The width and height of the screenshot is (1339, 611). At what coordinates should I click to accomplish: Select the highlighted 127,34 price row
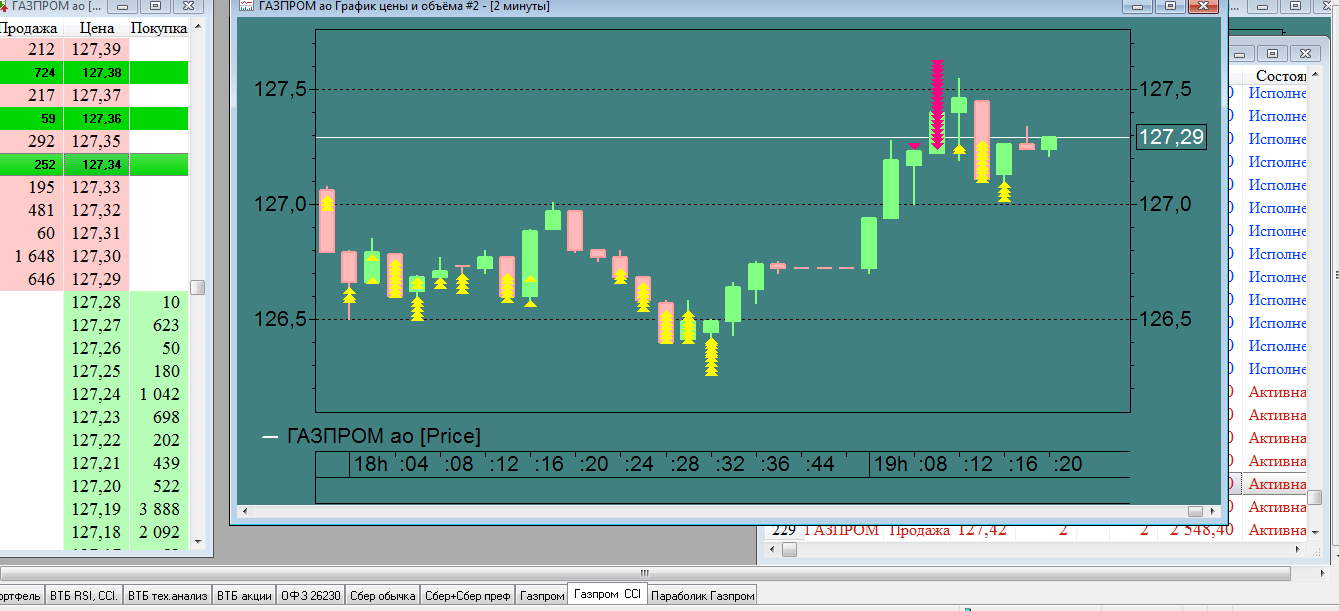pyautogui.click(x=94, y=164)
